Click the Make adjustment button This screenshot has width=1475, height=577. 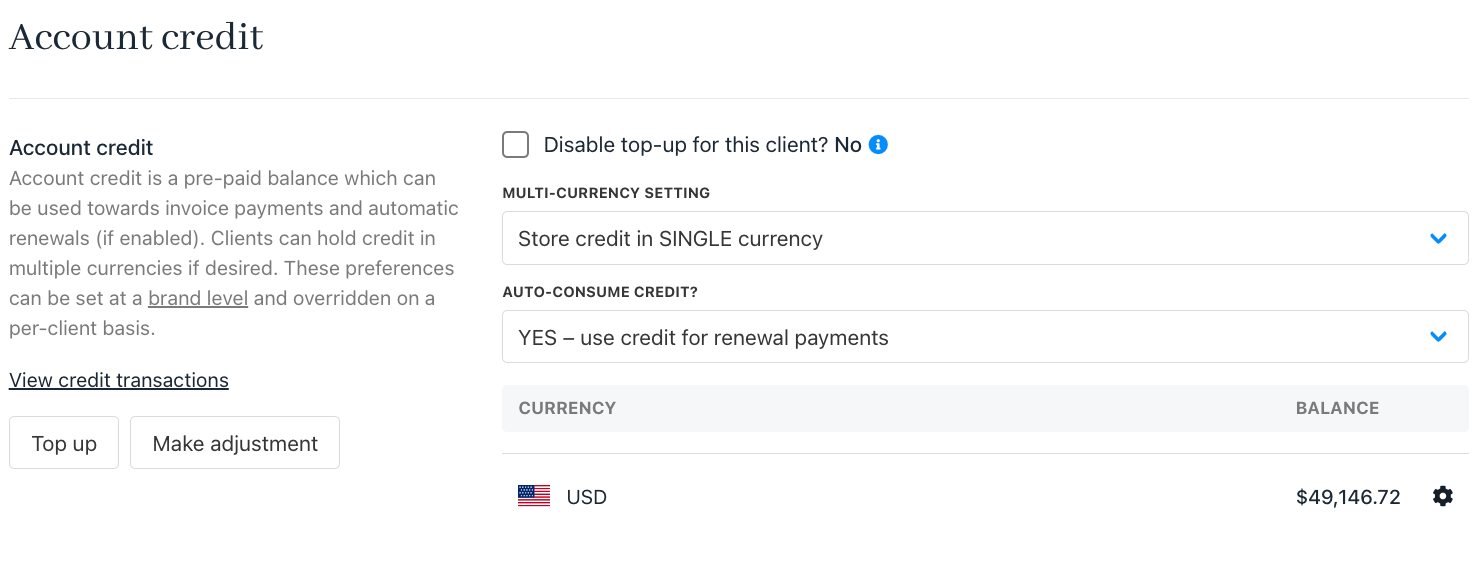tap(235, 443)
